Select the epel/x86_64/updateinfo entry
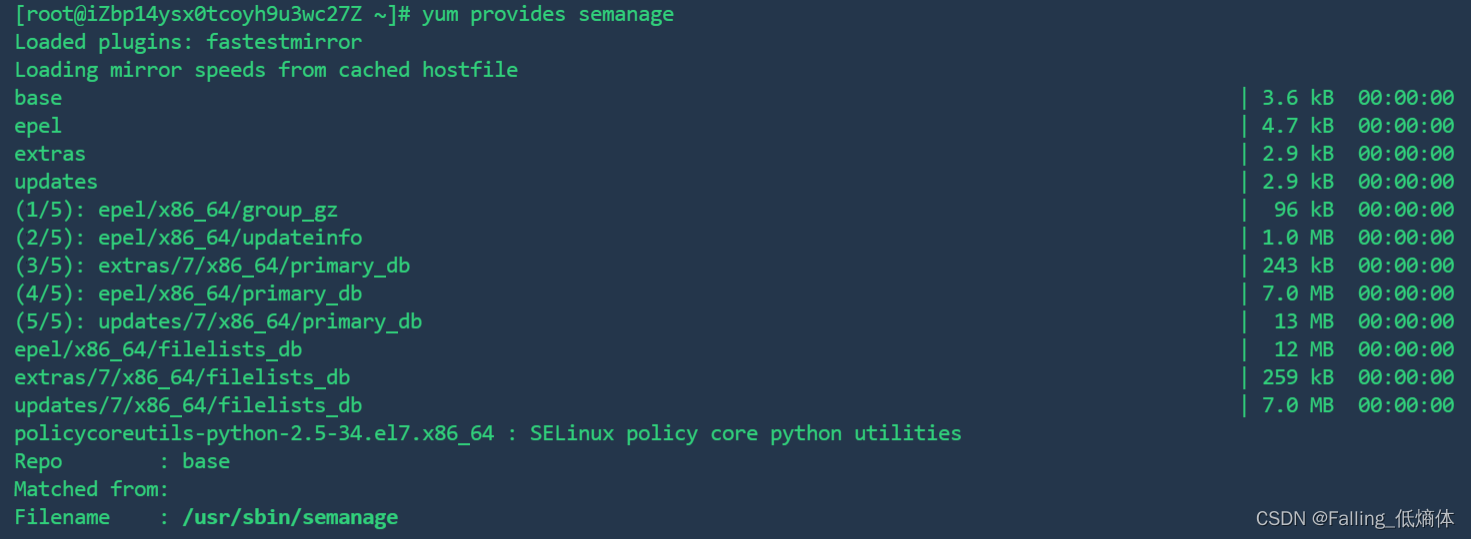1471x539 pixels. (188, 238)
